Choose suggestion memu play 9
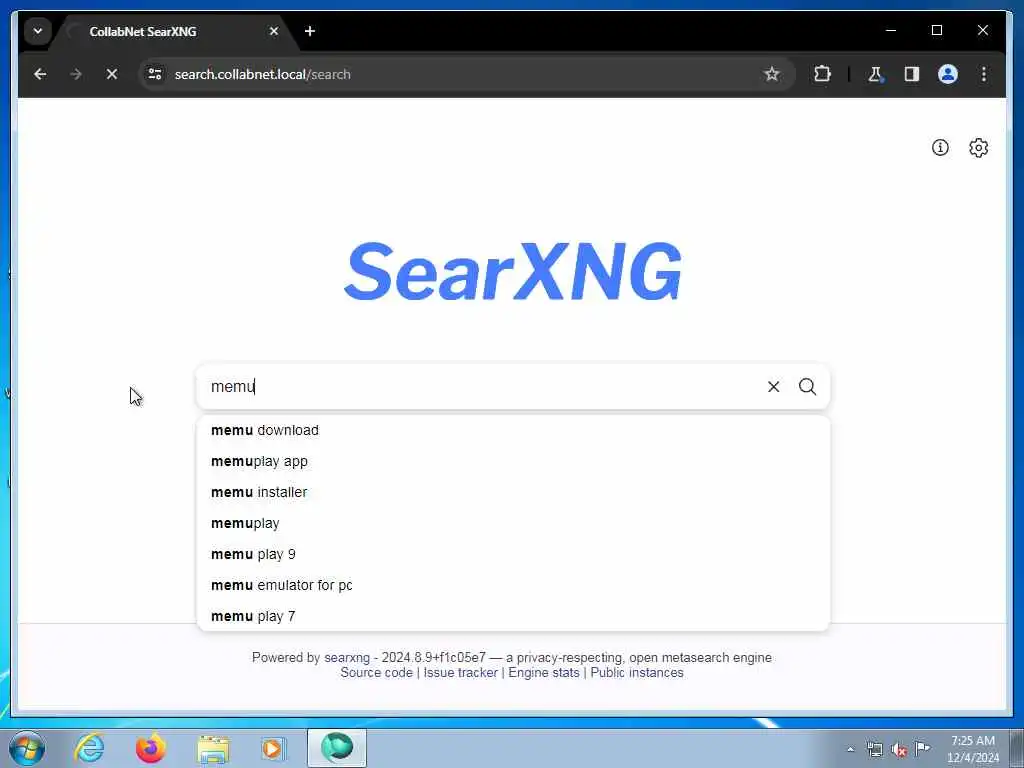 513,554
